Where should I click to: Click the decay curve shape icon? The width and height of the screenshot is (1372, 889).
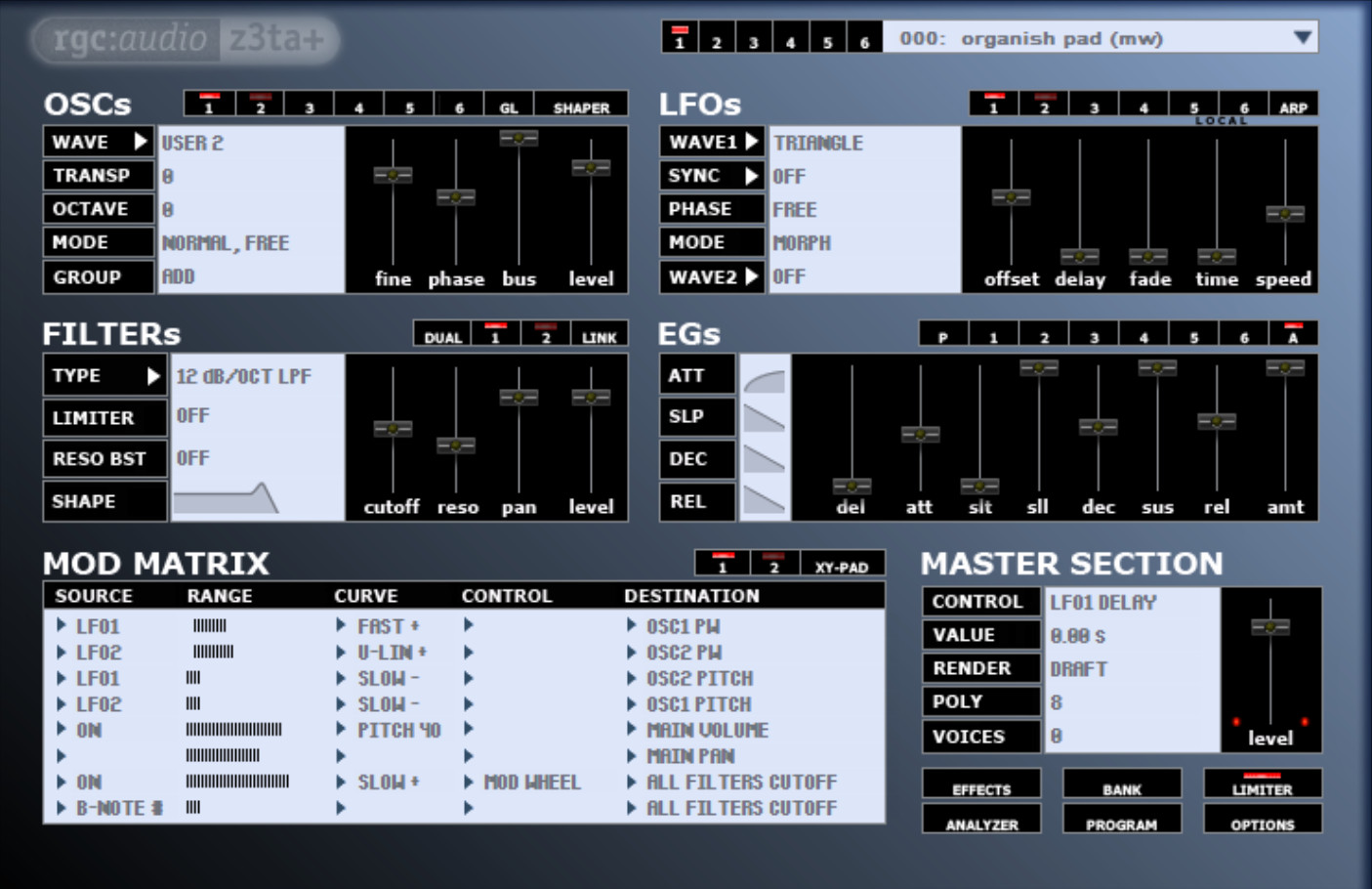click(764, 459)
